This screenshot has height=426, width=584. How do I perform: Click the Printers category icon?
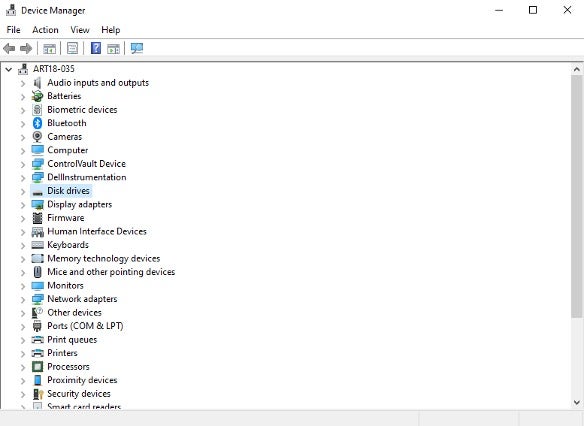(x=37, y=353)
